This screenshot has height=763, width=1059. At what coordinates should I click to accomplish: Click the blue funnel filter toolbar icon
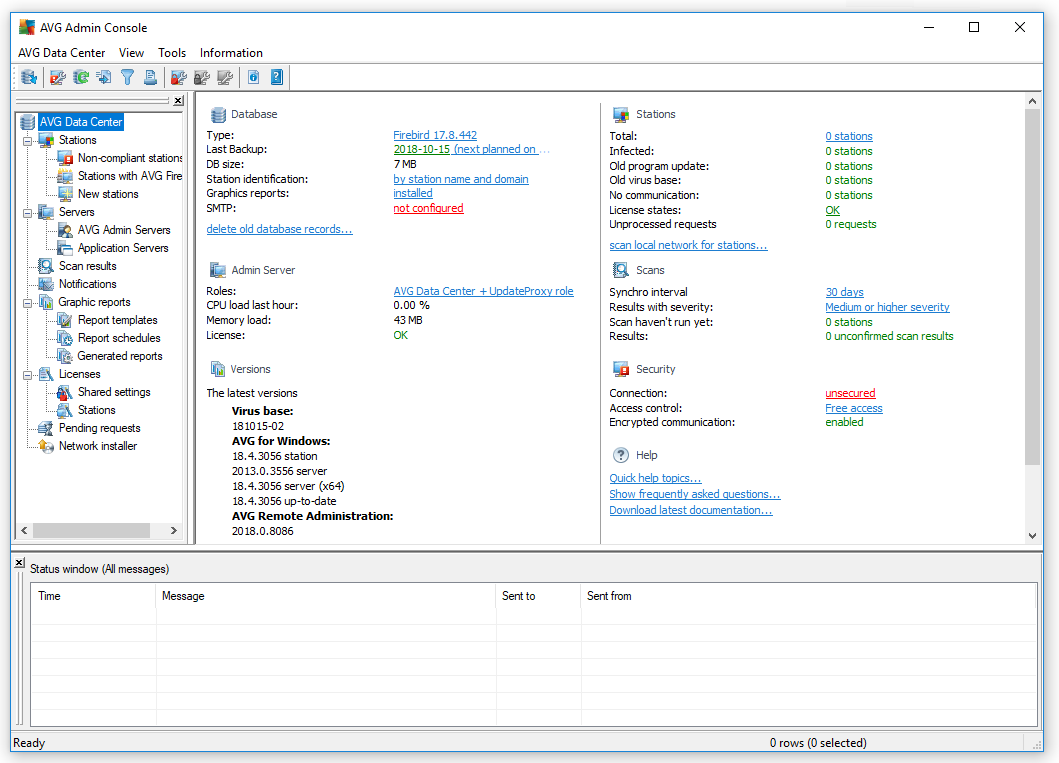[x=127, y=78]
